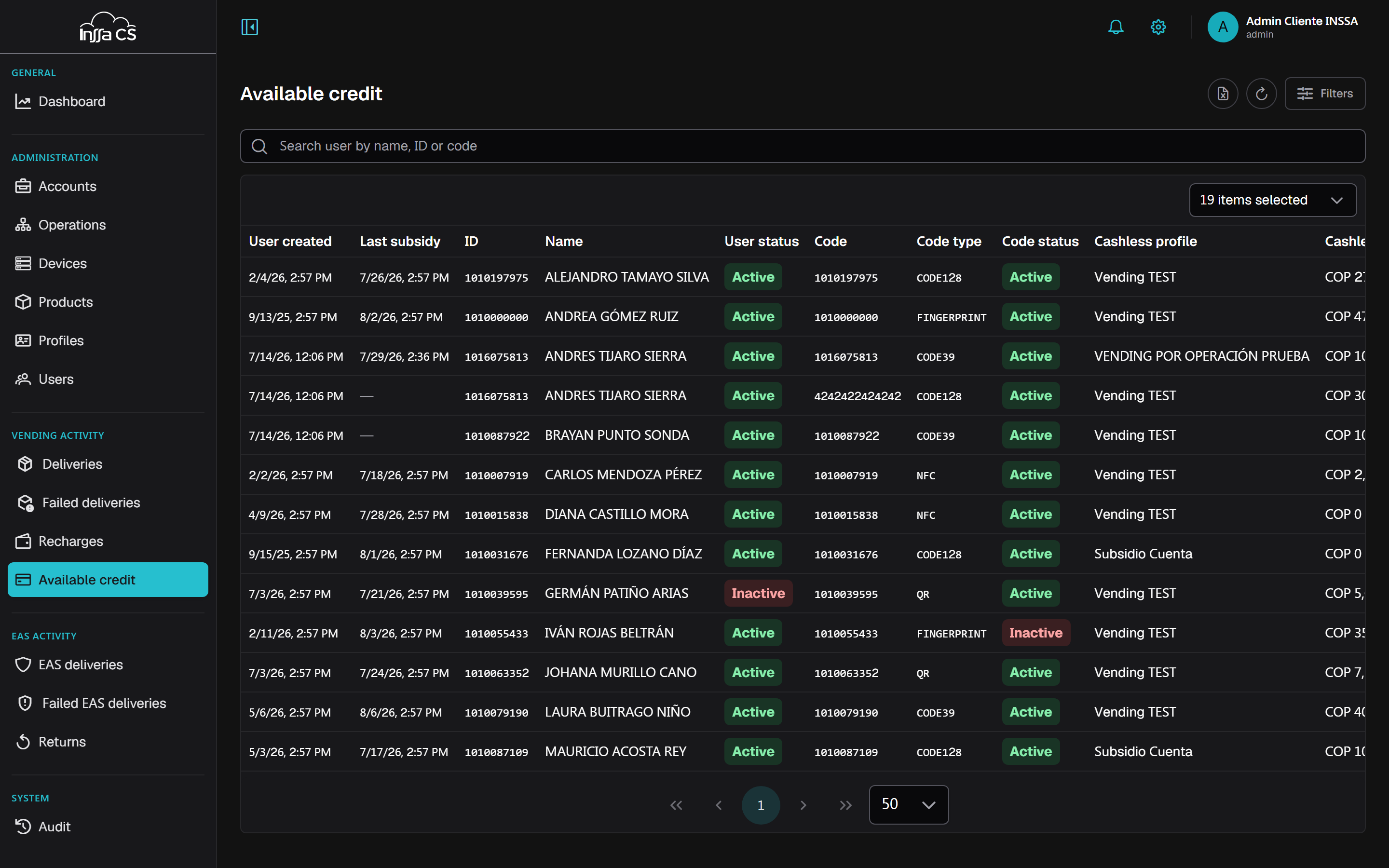Click the Inssa CS logo
1389x868 pixels.
(x=108, y=27)
